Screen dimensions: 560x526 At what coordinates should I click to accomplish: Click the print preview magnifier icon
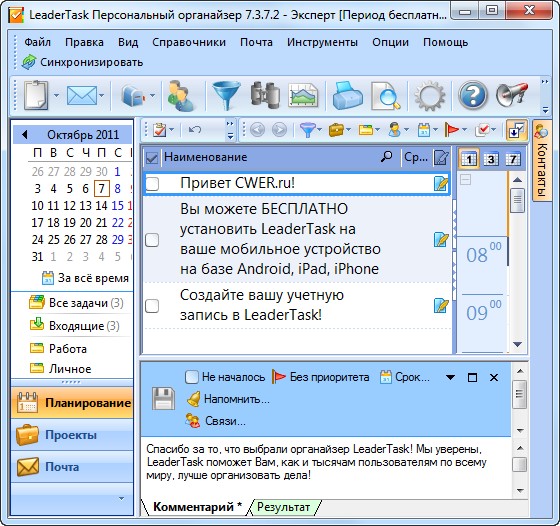tap(385, 96)
